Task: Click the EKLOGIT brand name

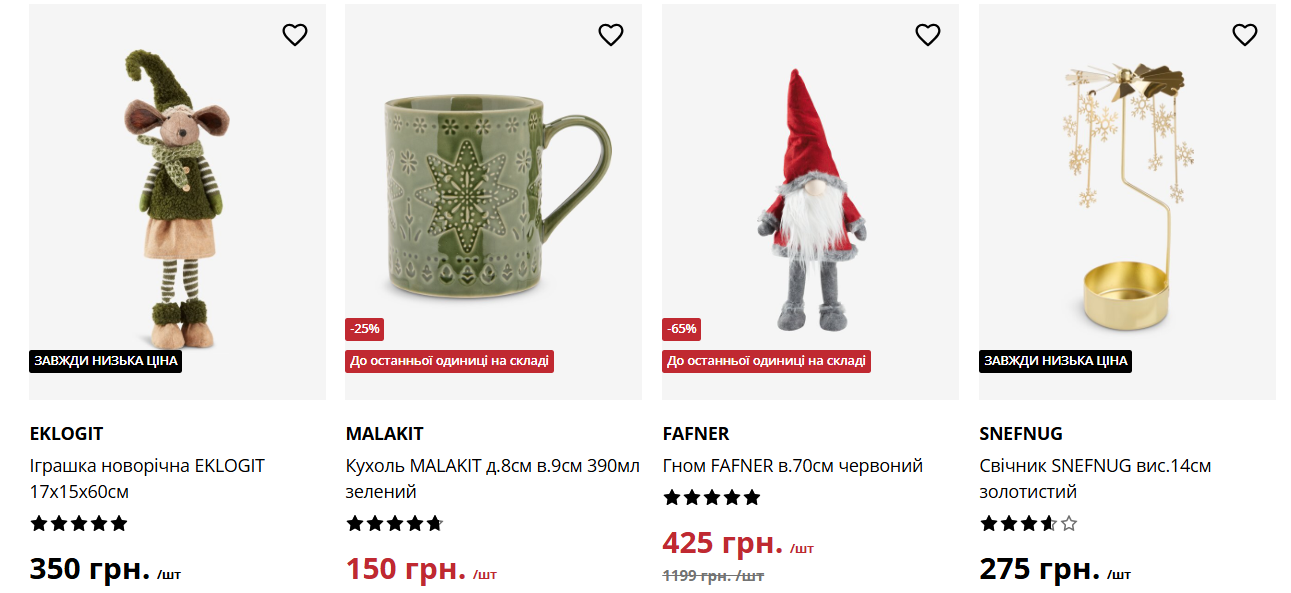Action: (x=66, y=434)
